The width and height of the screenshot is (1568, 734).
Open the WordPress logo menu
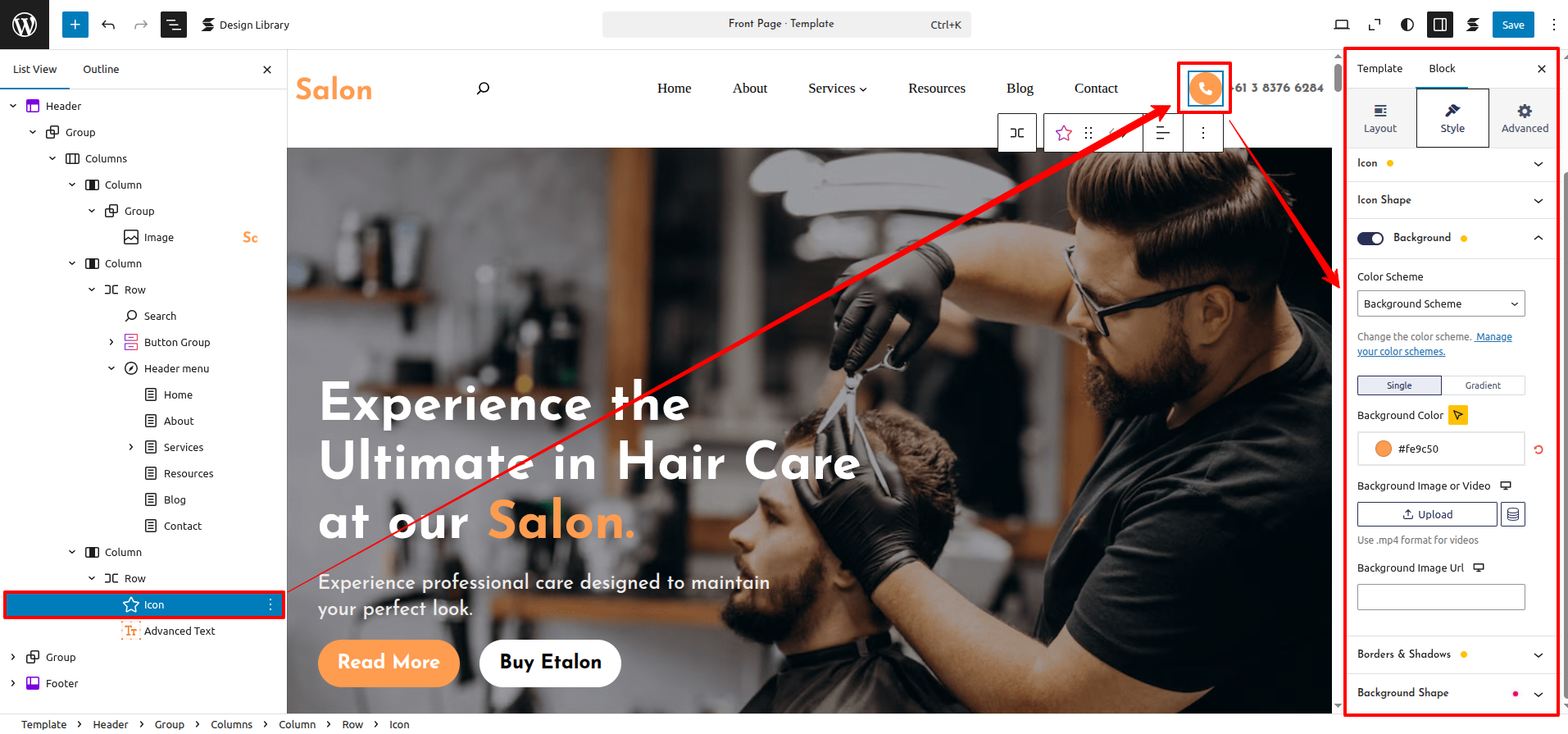25,25
